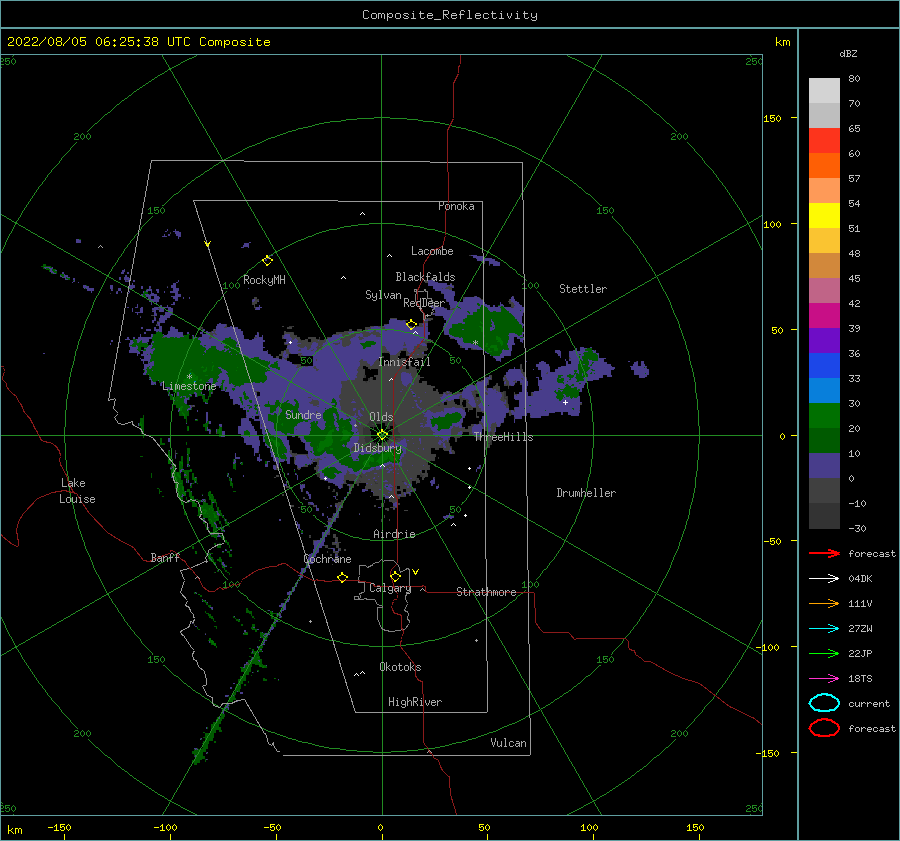Select the green 30 dBZ color swatch
The width and height of the screenshot is (900, 841).
pyautogui.click(x=824, y=415)
